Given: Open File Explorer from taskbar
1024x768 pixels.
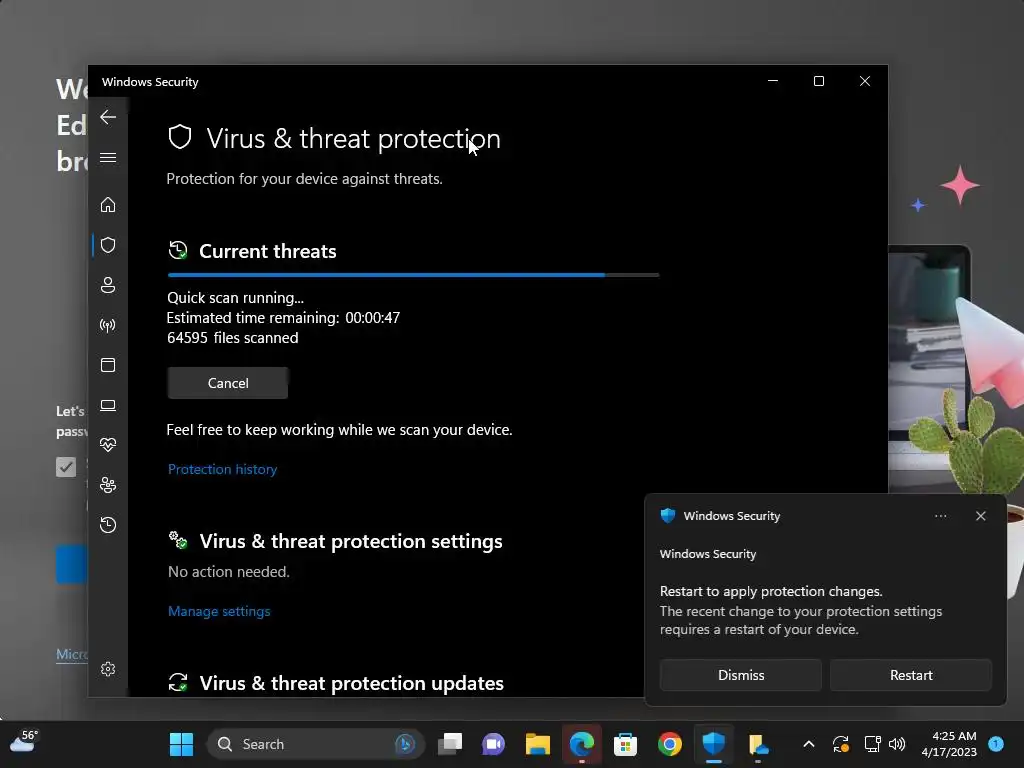Looking at the screenshot, I should click(537, 744).
